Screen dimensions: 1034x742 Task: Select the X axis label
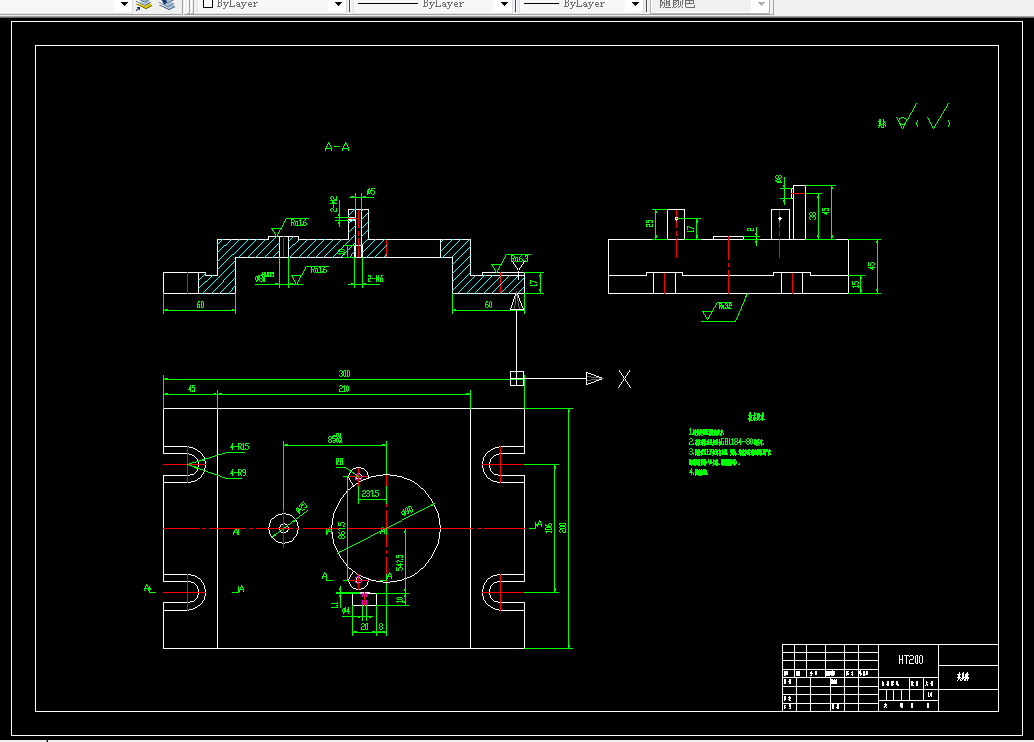[x=624, y=379]
